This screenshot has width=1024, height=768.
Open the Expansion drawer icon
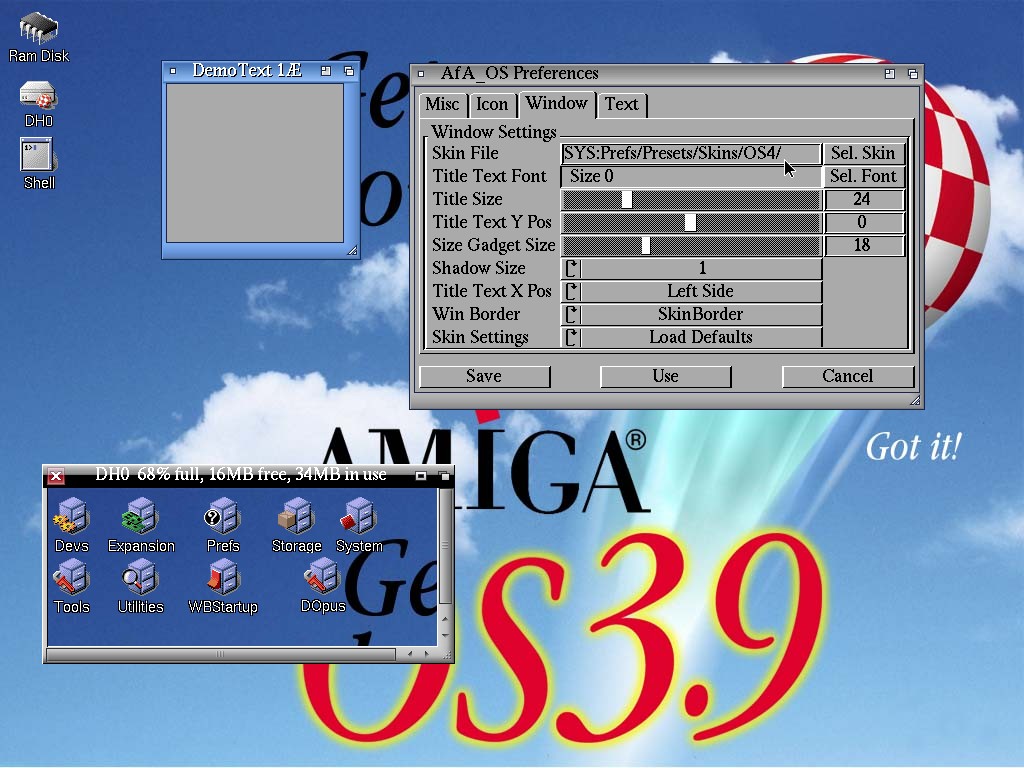click(141, 525)
